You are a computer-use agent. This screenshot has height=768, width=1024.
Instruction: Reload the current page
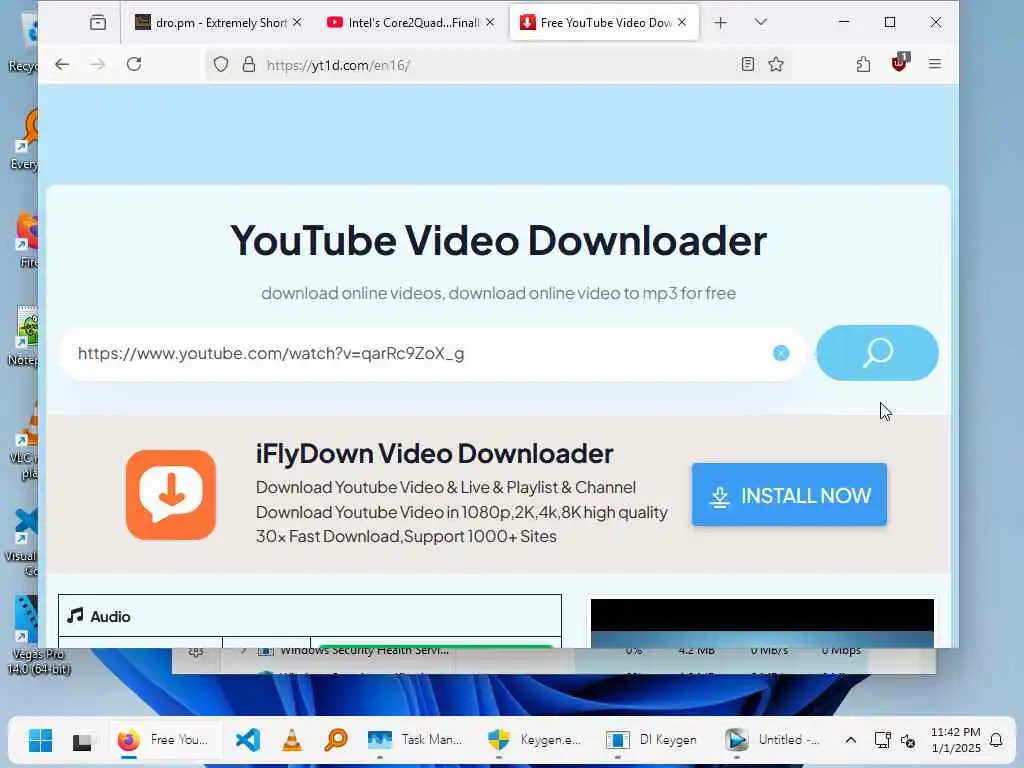point(134,64)
